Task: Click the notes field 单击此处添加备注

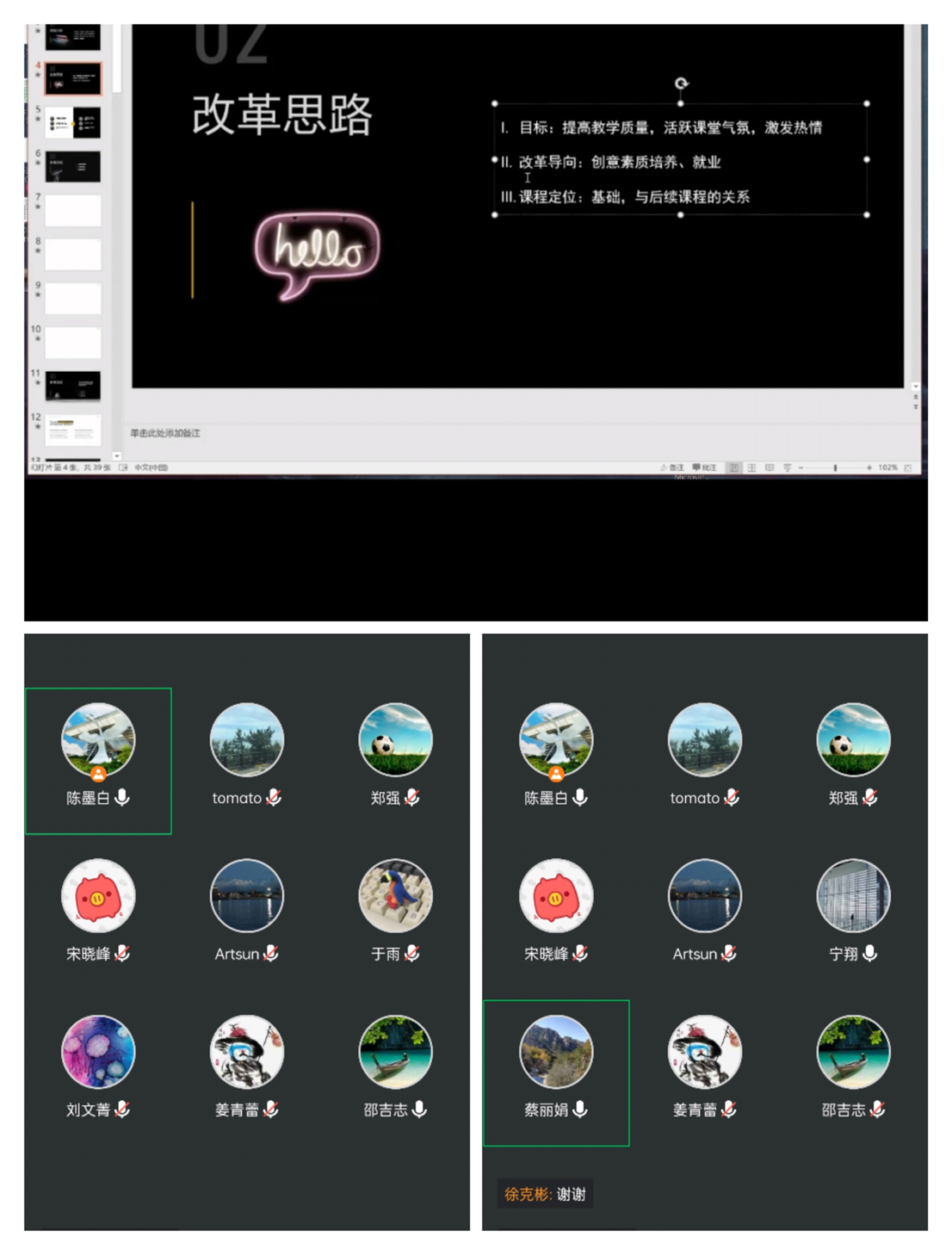Action: [x=165, y=433]
